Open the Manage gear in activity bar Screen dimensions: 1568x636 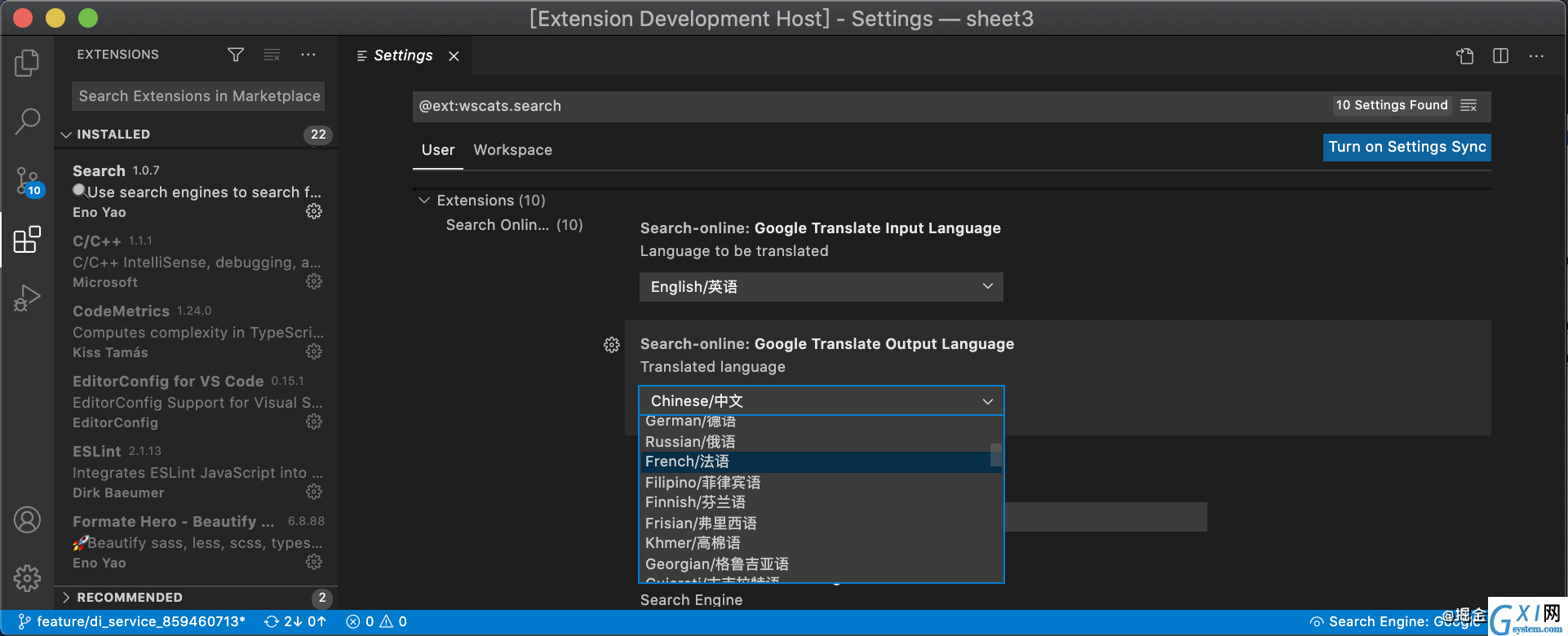[27, 578]
